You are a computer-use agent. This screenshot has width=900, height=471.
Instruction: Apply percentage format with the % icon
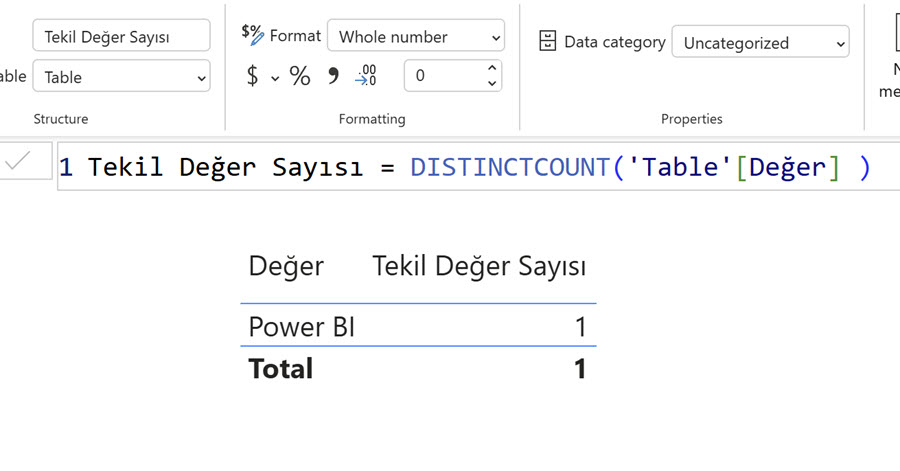click(x=300, y=76)
